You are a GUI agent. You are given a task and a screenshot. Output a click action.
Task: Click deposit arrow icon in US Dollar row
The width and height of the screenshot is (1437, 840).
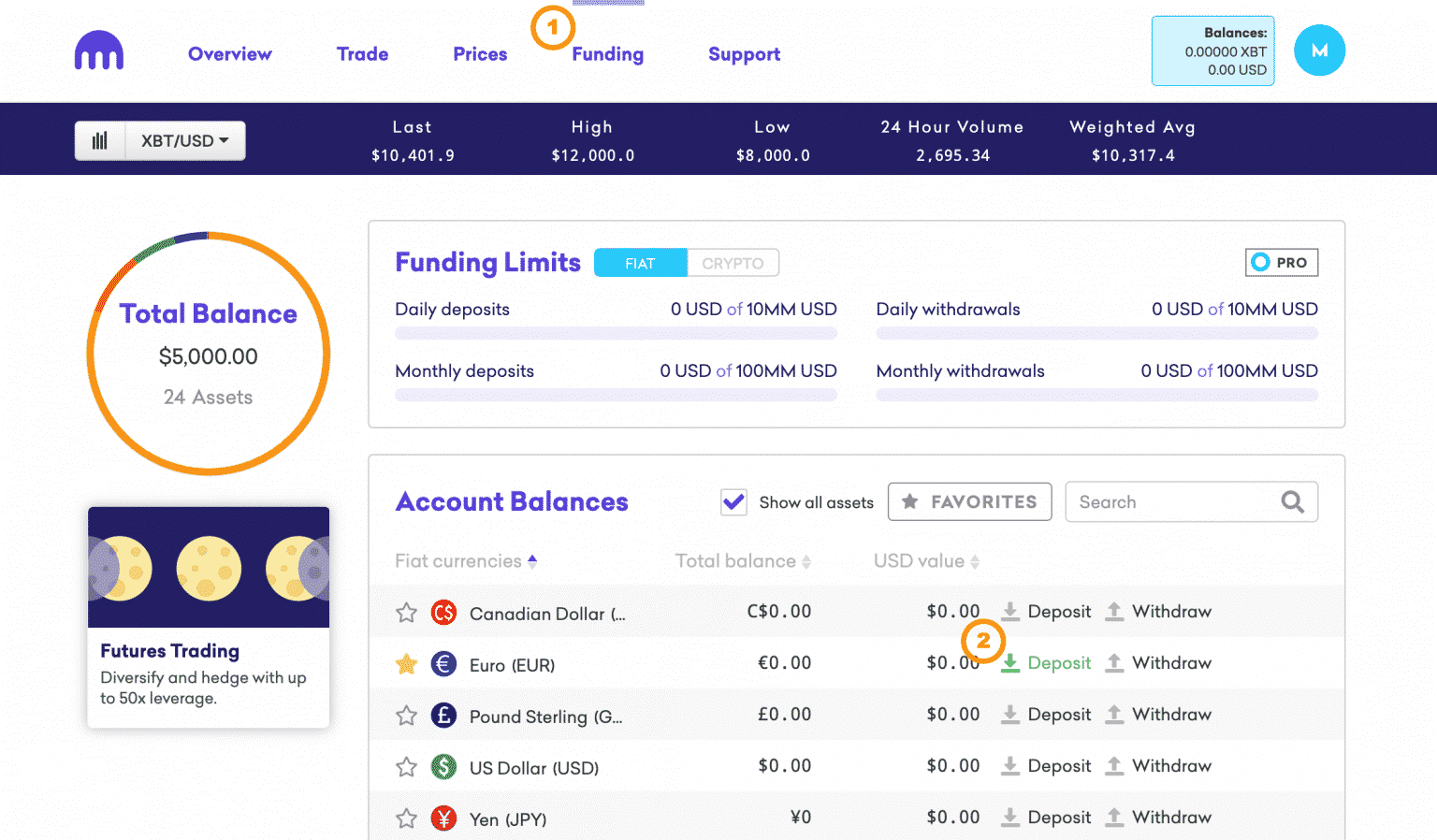[1010, 766]
